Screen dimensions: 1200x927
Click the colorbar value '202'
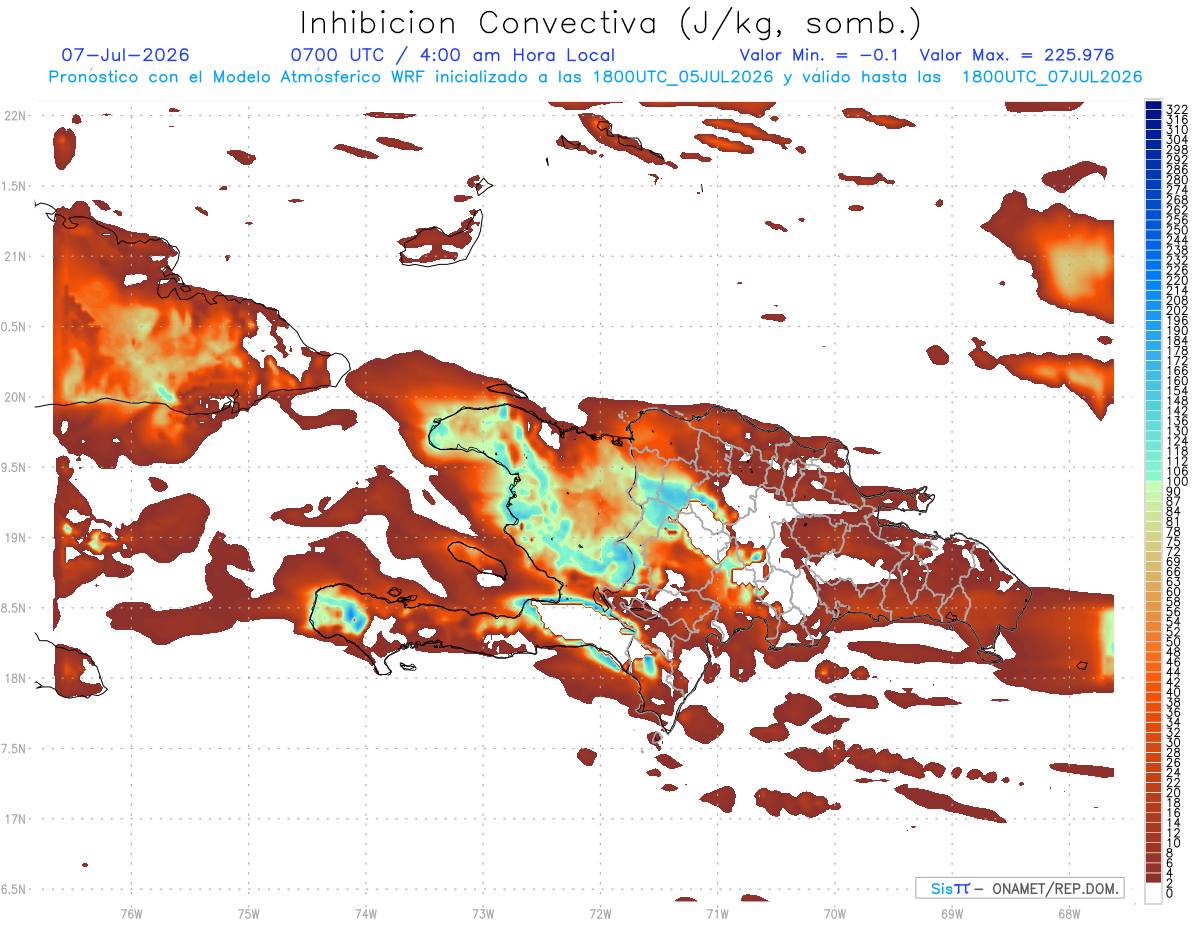click(1177, 311)
